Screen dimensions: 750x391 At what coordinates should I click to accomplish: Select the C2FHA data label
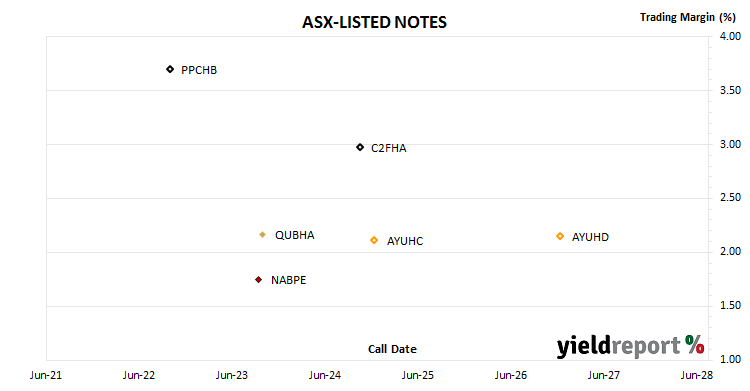click(x=389, y=148)
